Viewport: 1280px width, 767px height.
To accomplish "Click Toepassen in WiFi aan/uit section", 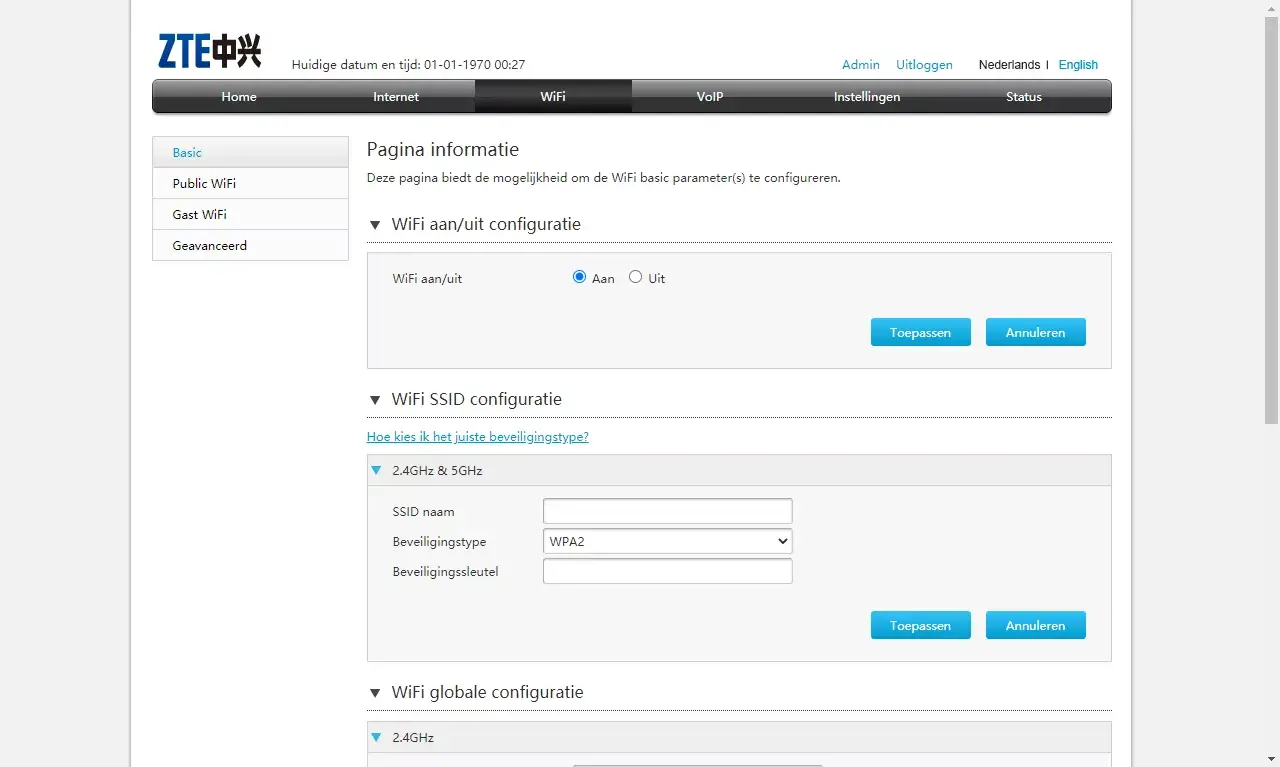I will pos(920,332).
